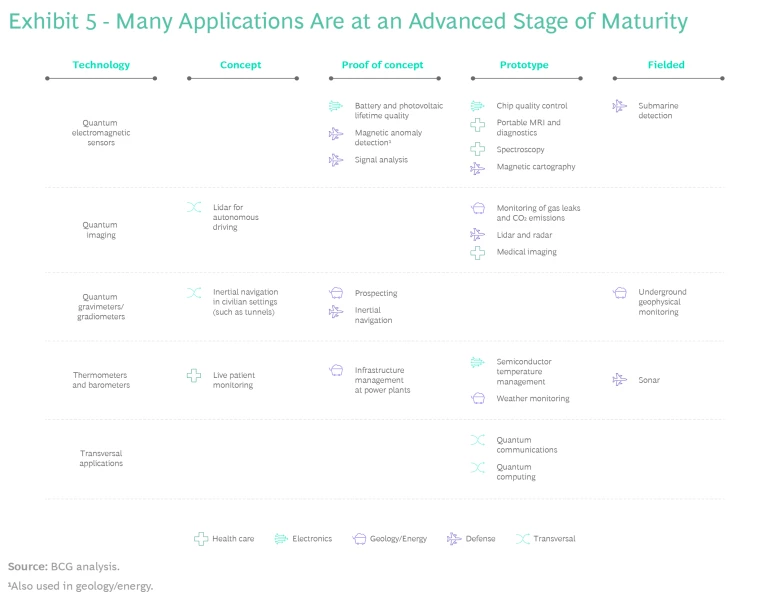Click the Geology/Energy legend icon
768x601 pixels.
360,539
